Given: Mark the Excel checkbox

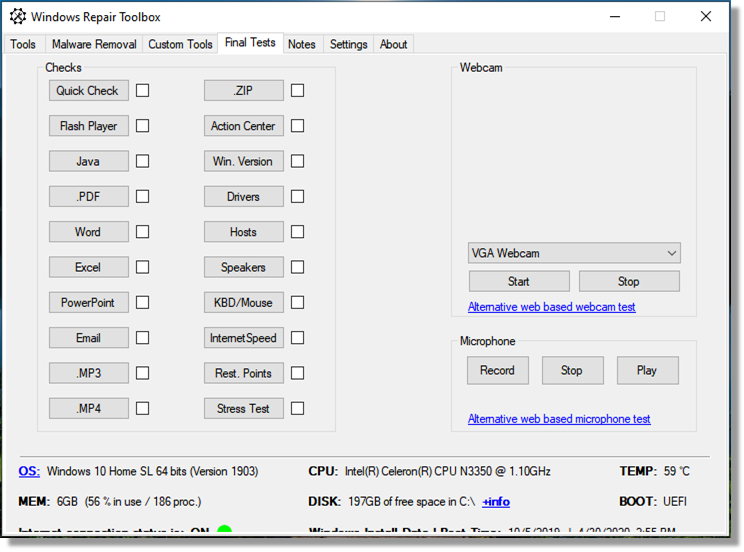Looking at the screenshot, I should (x=142, y=267).
